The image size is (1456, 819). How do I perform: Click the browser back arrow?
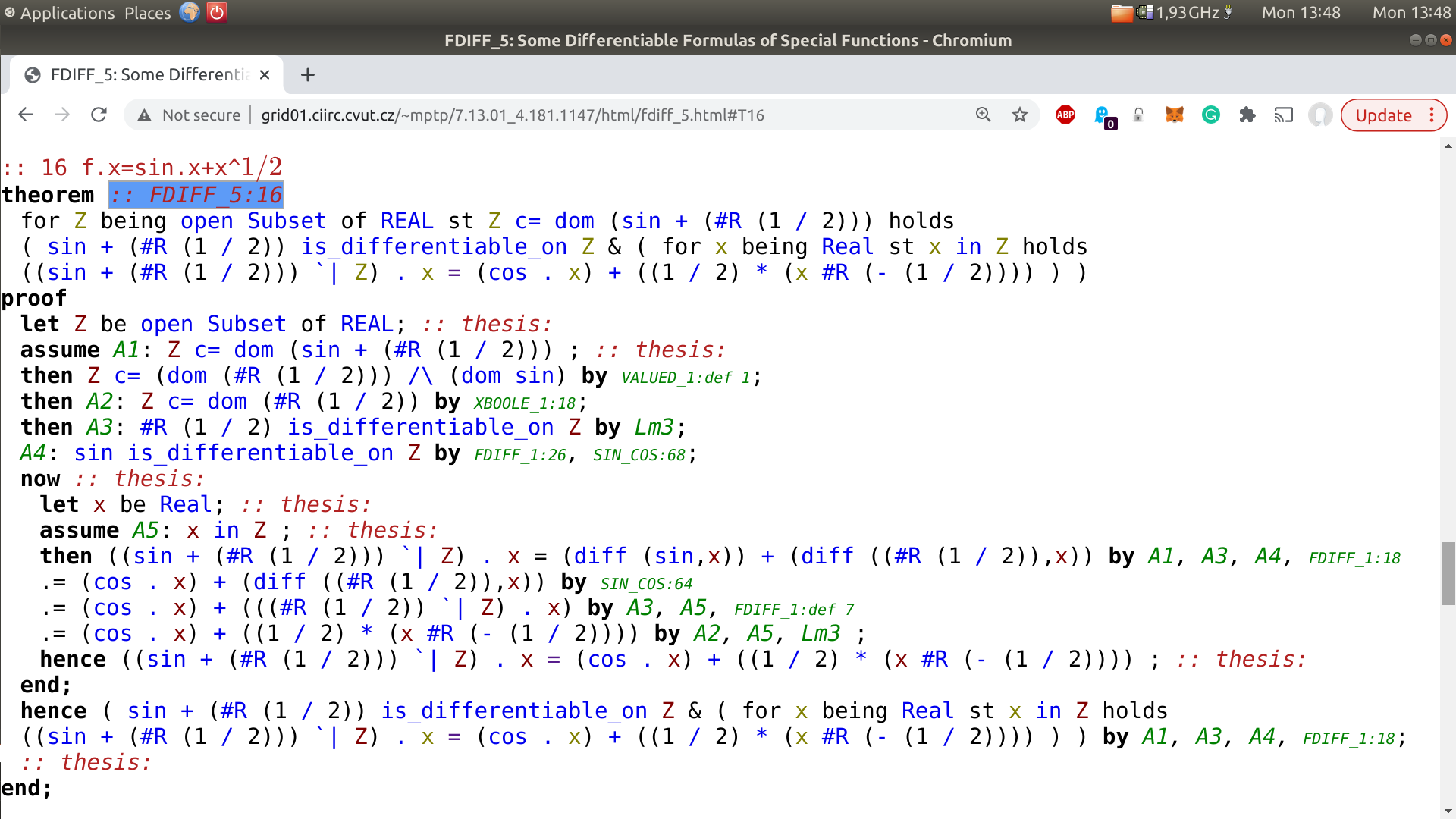26,115
